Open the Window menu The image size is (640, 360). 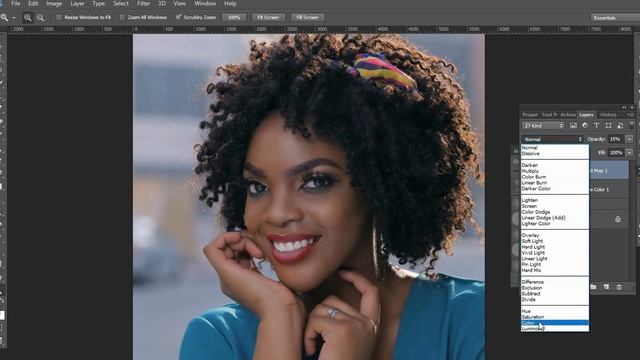[x=205, y=4]
